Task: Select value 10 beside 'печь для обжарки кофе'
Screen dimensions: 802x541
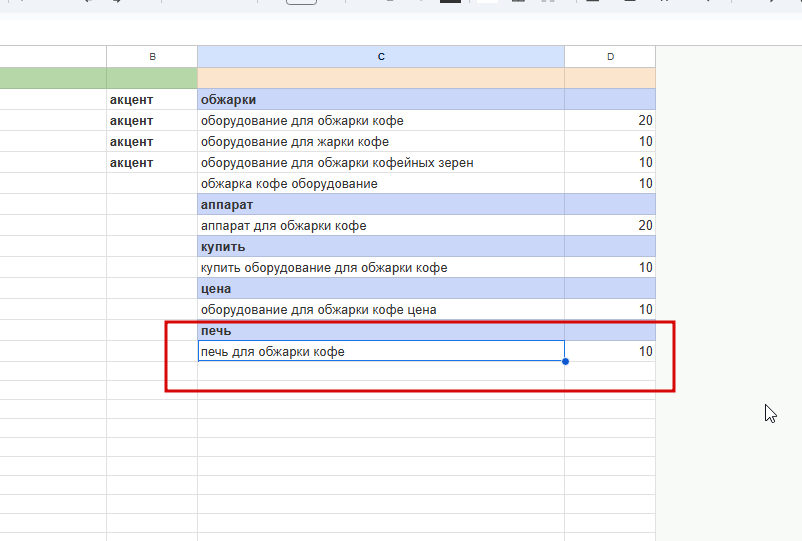Action: pyautogui.click(x=610, y=351)
